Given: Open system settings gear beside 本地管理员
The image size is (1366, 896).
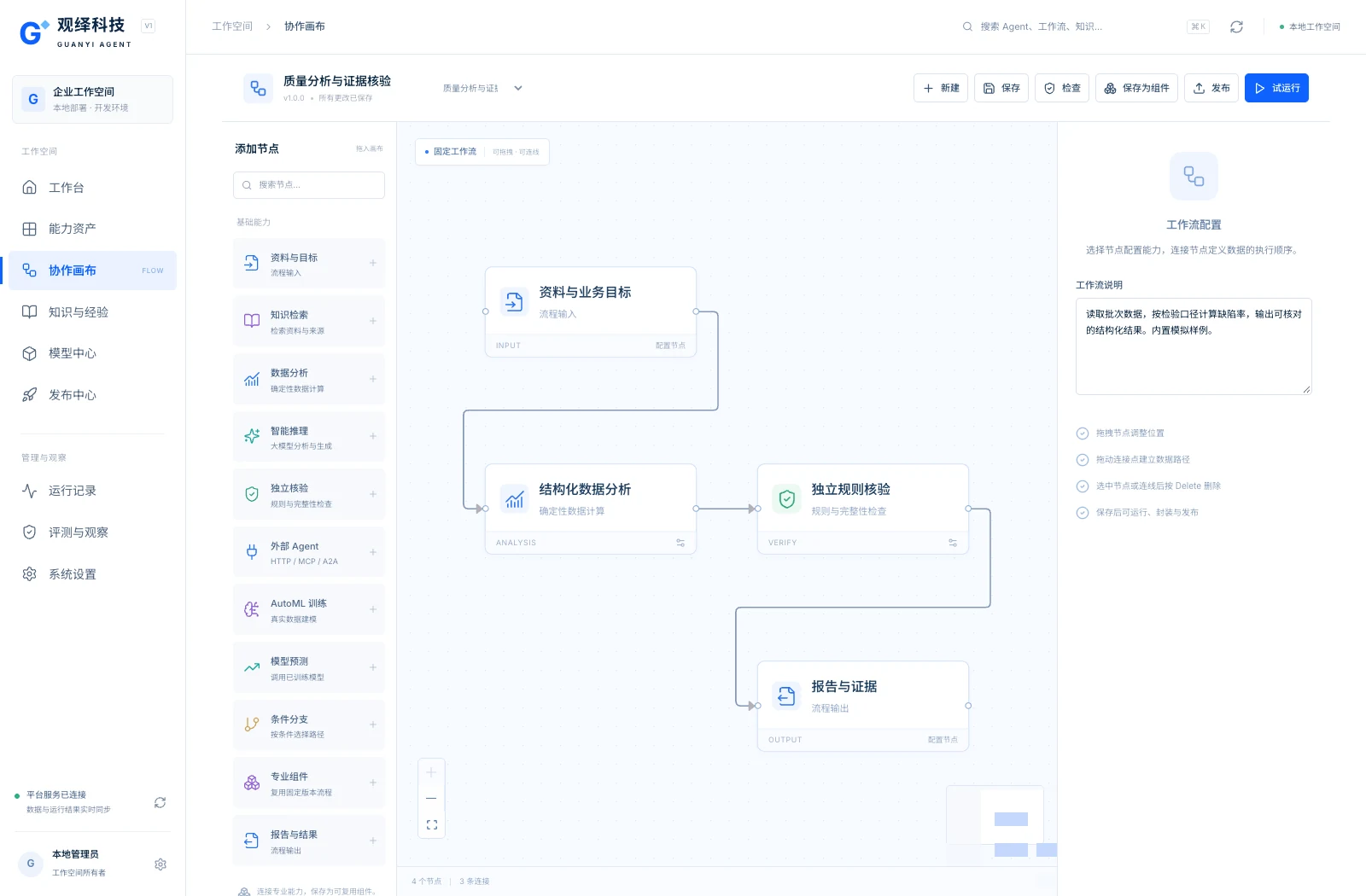Looking at the screenshot, I should [x=161, y=864].
